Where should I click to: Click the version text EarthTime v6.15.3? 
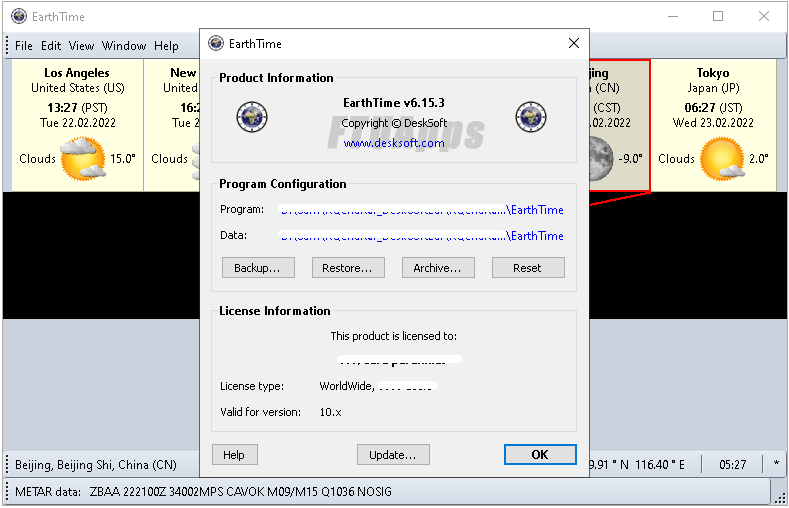click(394, 103)
